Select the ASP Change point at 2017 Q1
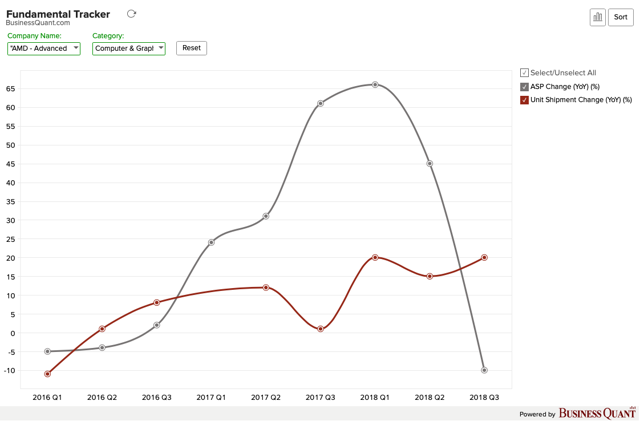This screenshot has height=421, width=640. click(x=211, y=243)
